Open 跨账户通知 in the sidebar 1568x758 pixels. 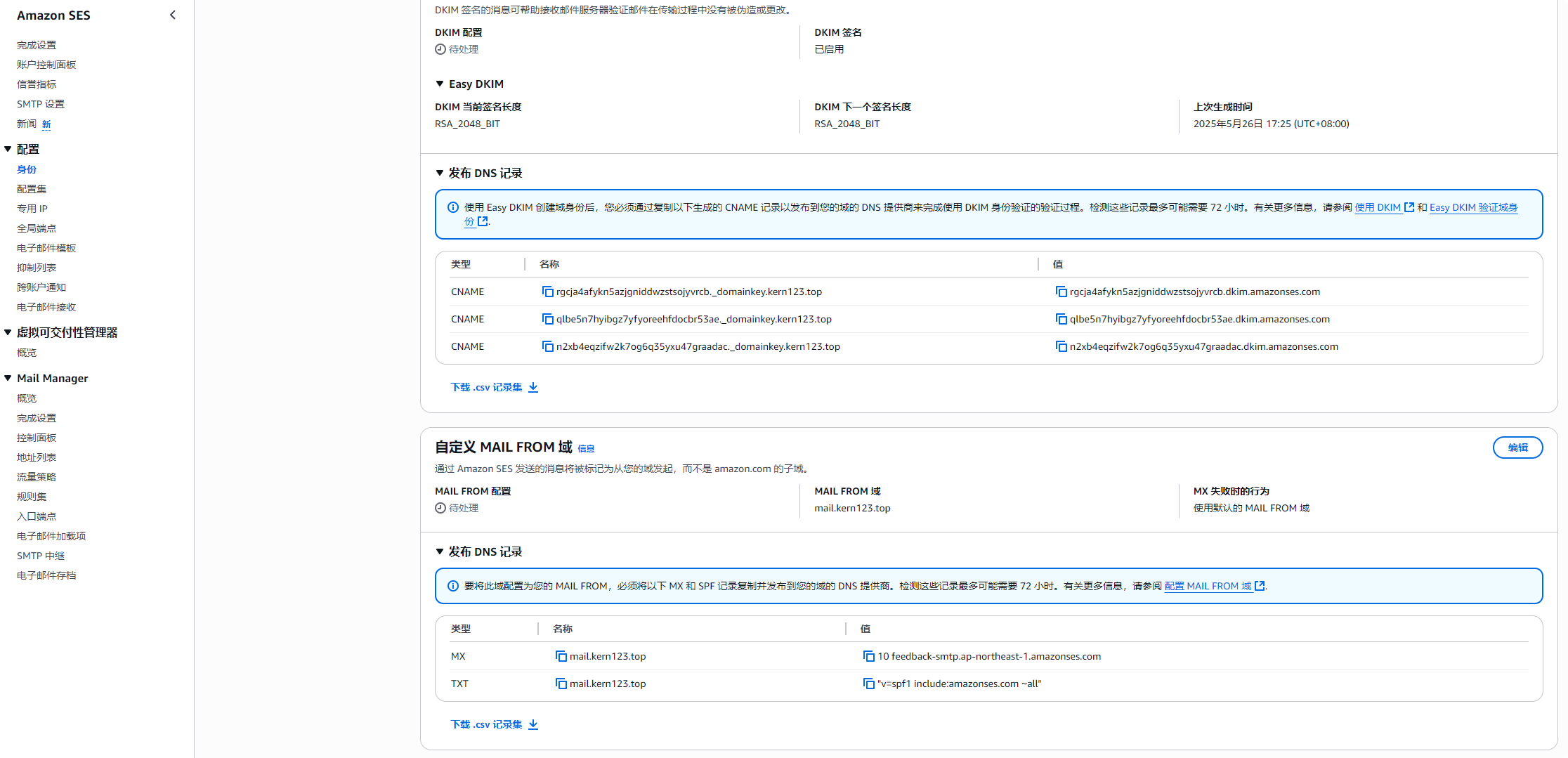pyautogui.click(x=41, y=287)
